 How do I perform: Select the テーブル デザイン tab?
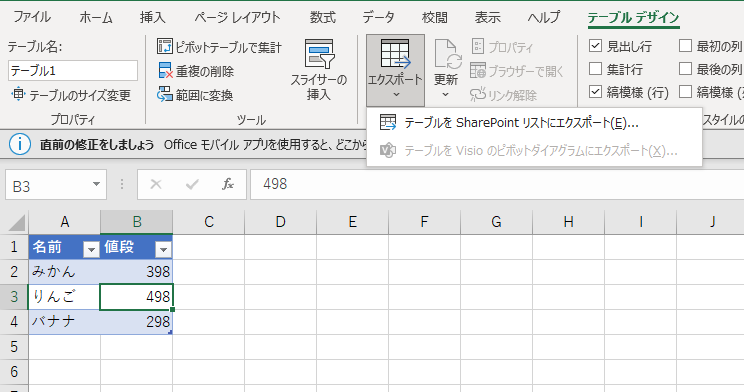[x=633, y=18]
